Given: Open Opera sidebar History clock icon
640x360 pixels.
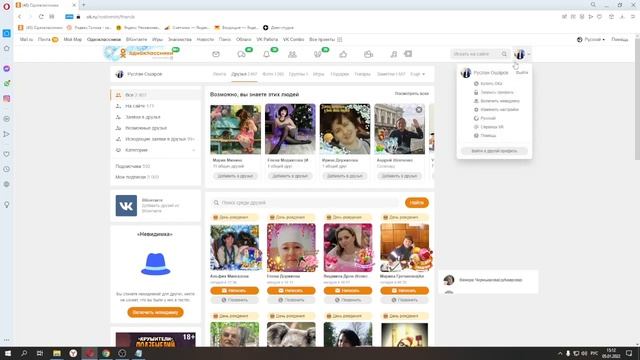Looking at the screenshot, I should [x=7, y=169].
